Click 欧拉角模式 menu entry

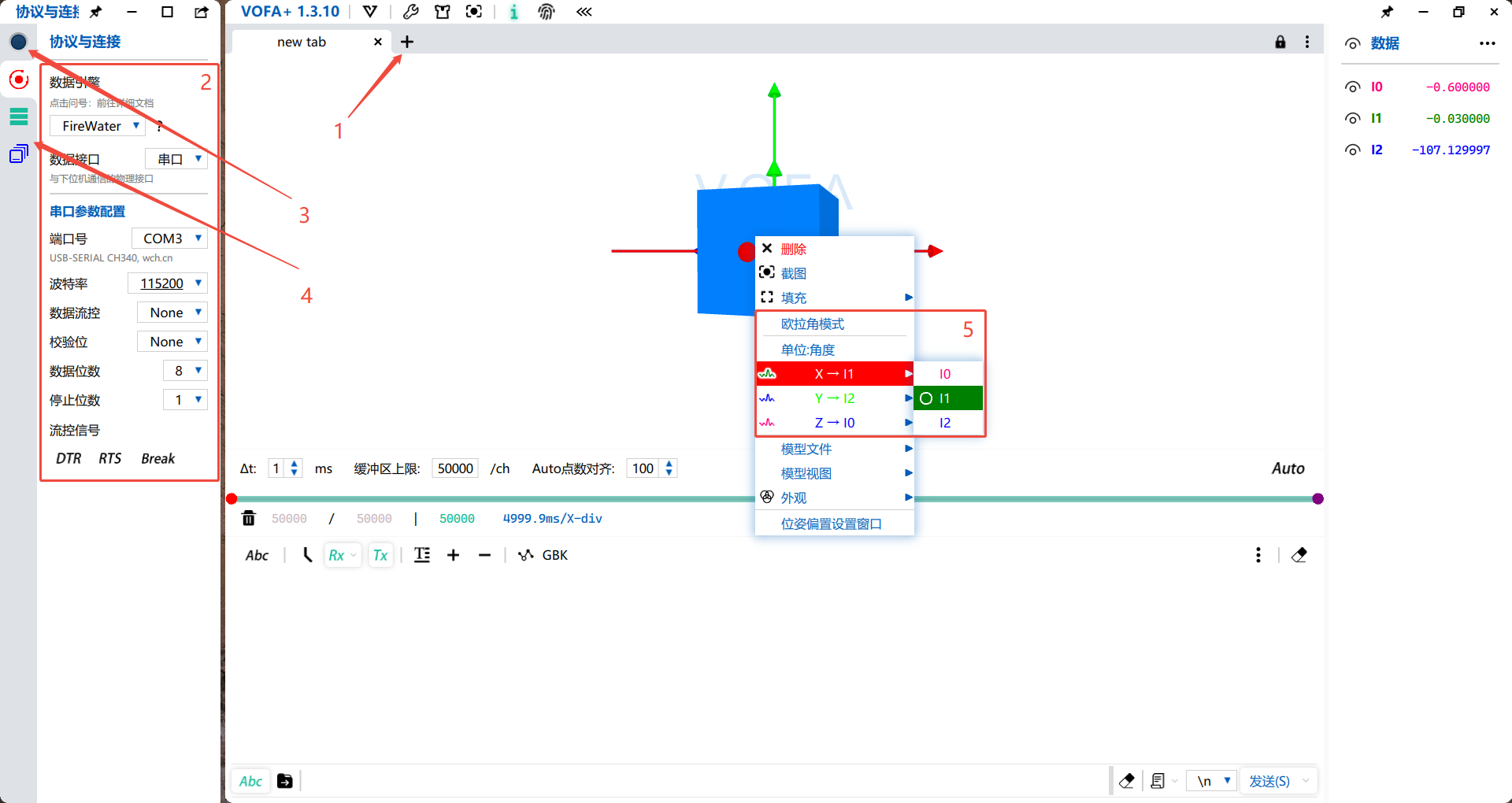click(x=835, y=324)
